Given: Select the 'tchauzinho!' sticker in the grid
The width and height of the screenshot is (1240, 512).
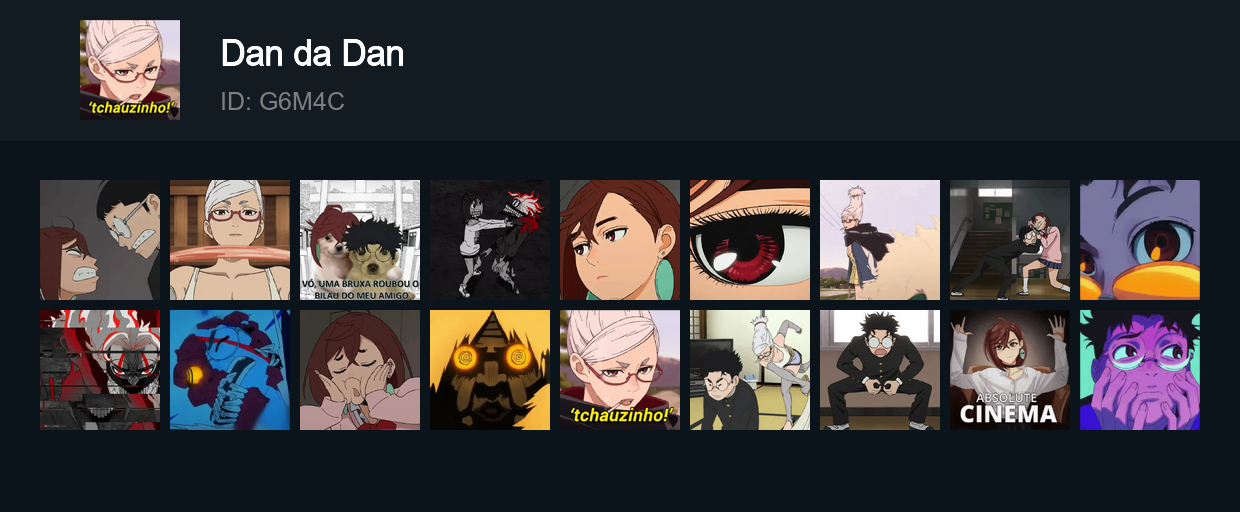Looking at the screenshot, I should pos(620,370).
